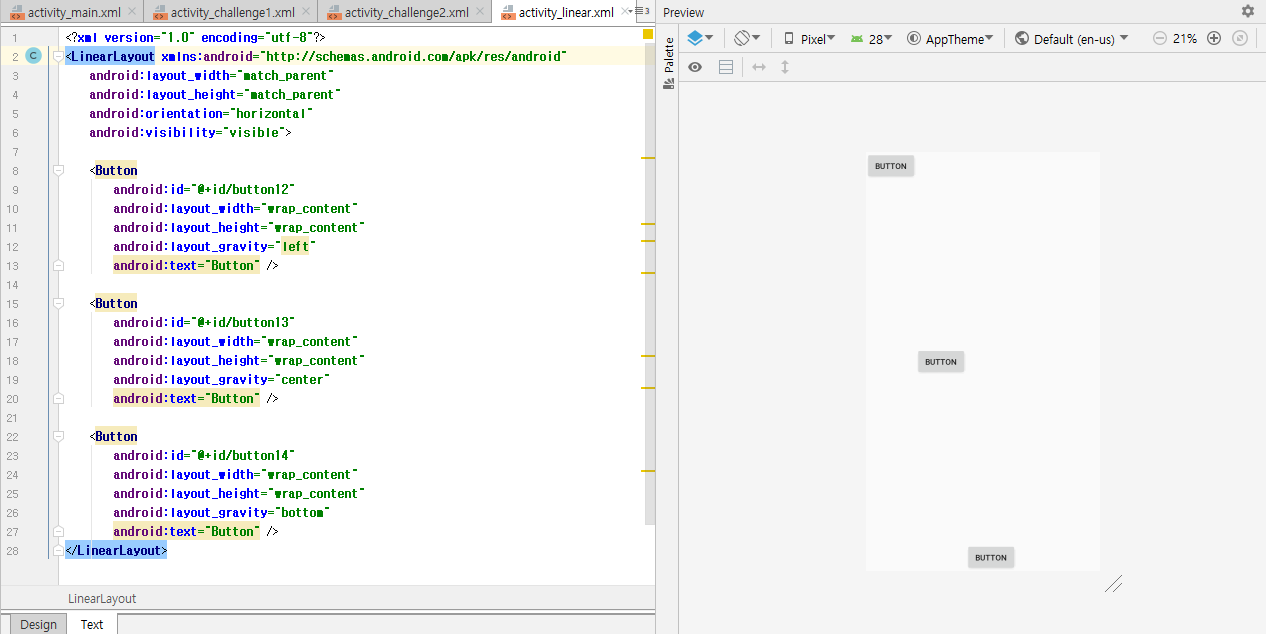The width and height of the screenshot is (1266, 634).
Task: Click the expand vertically icon
Action: point(785,67)
